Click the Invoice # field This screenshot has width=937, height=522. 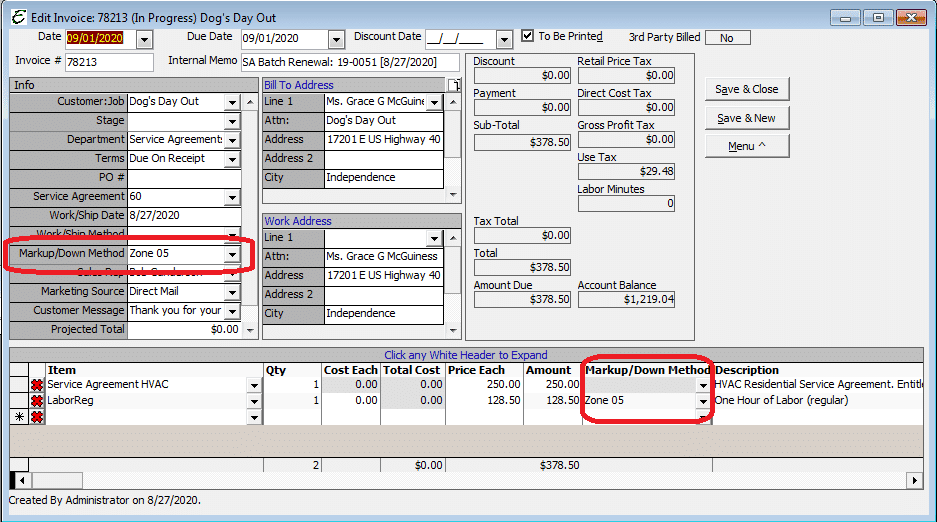(x=109, y=62)
